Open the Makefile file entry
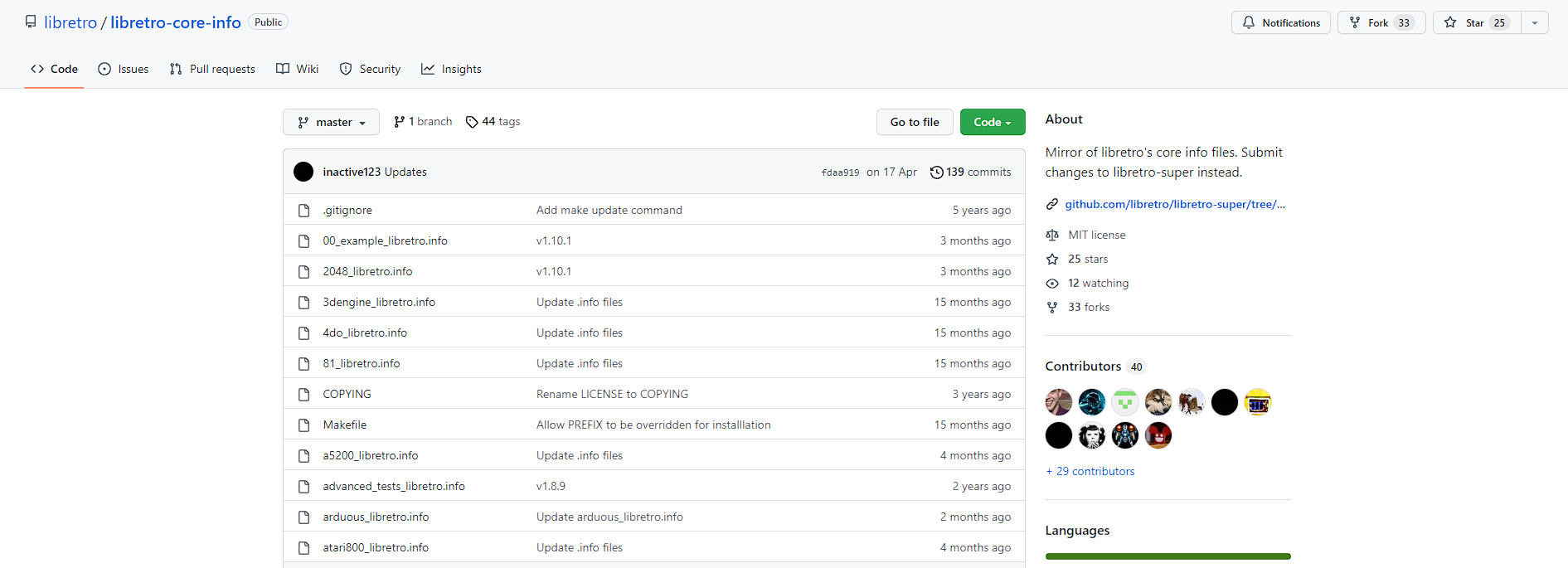Screen dimensions: 1568x568 pos(345,425)
